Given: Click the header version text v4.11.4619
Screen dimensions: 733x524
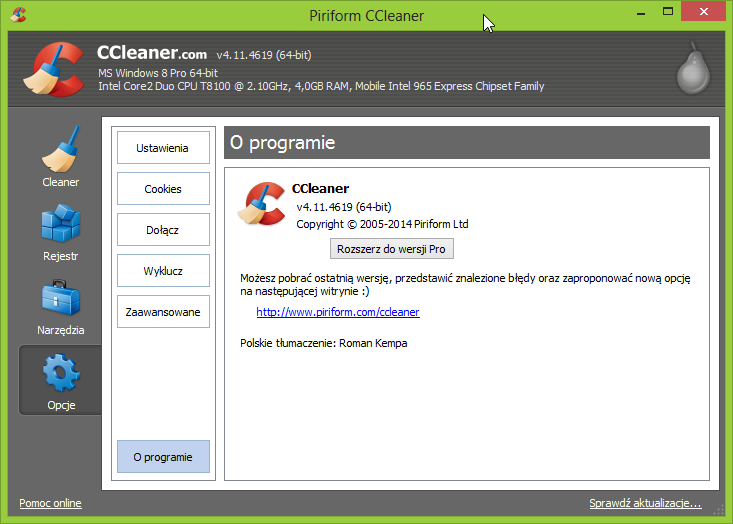Looking at the screenshot, I should pyautogui.click(x=264, y=55).
